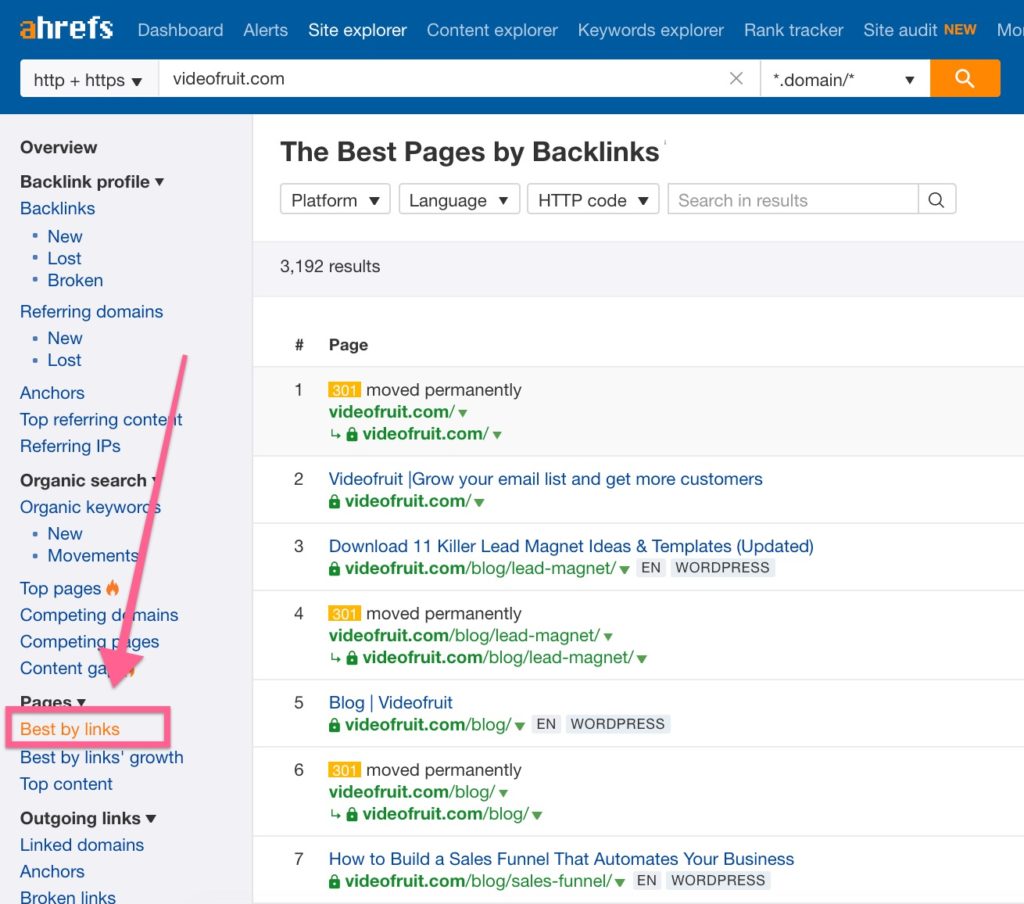Viewport: 1024px width, 904px height.
Task: Open Lost under Backlinks
Action: coord(64,259)
